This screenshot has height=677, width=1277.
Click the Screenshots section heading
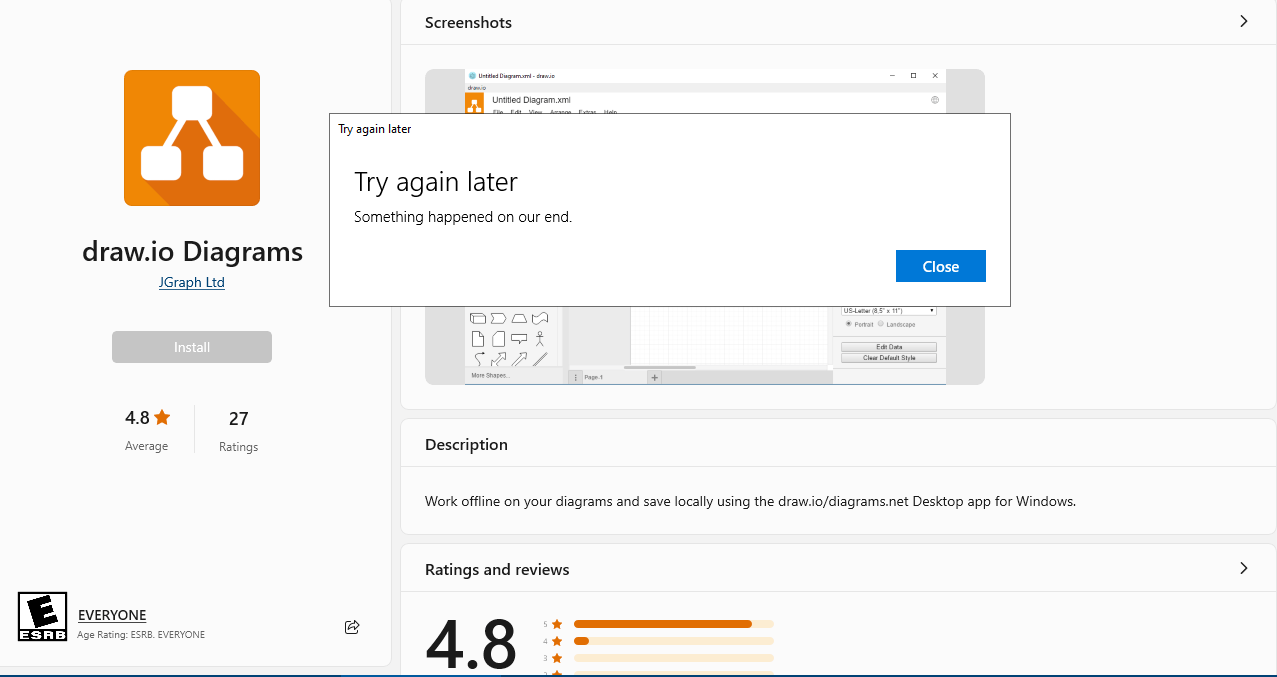468,22
